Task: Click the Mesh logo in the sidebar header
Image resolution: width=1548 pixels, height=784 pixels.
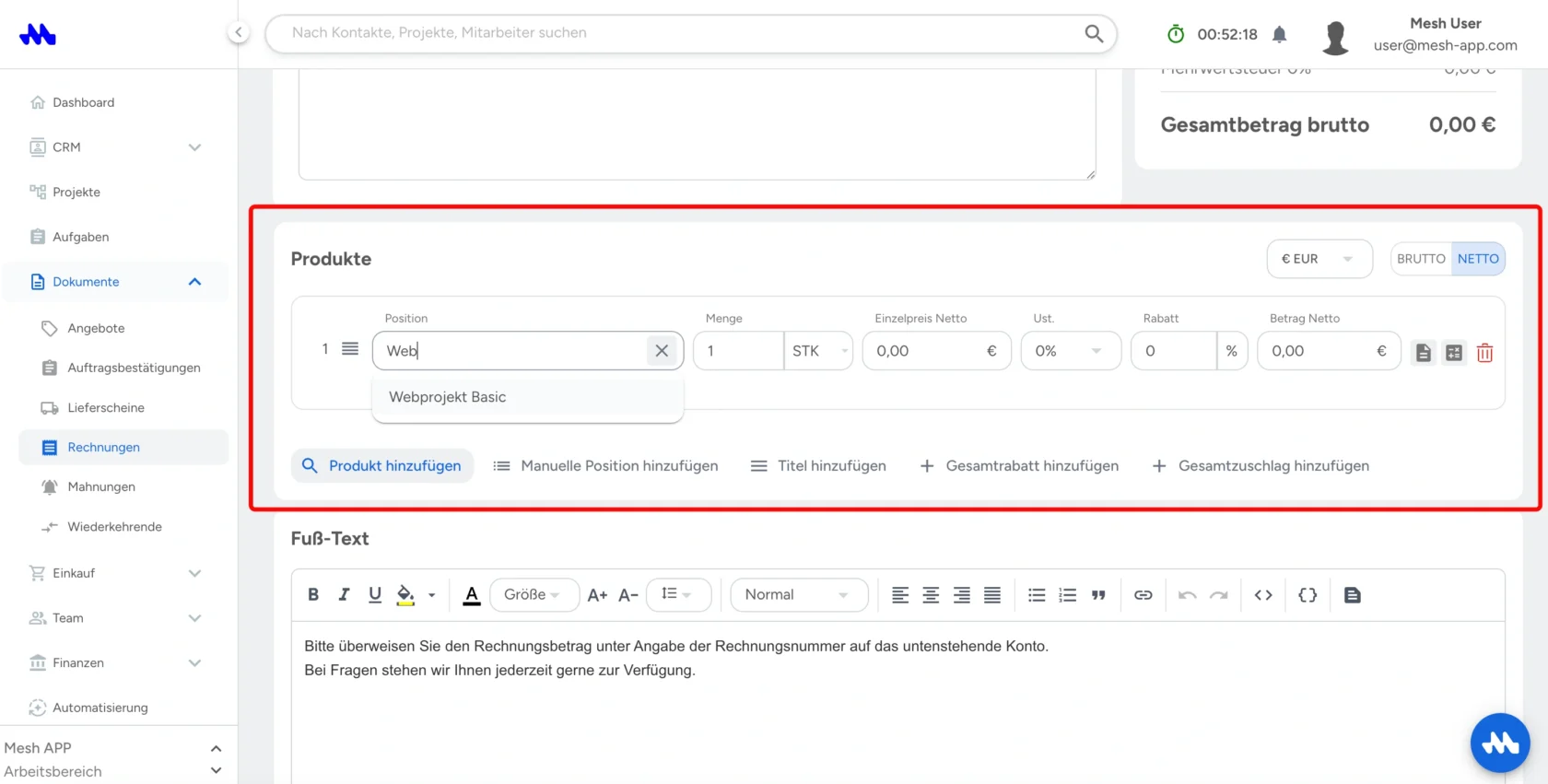Action: pyautogui.click(x=38, y=35)
